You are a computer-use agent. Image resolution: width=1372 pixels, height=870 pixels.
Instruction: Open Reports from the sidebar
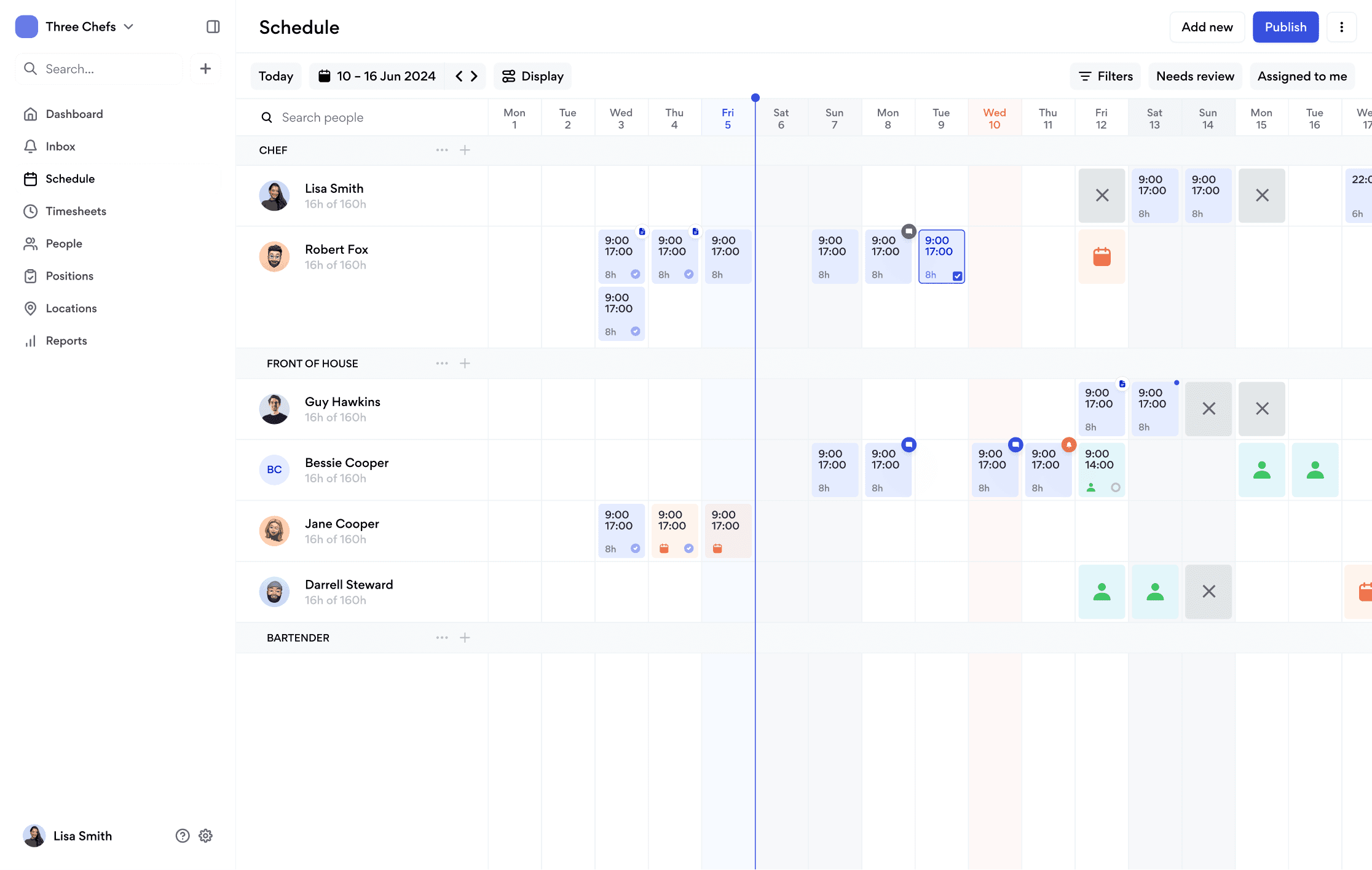point(66,341)
